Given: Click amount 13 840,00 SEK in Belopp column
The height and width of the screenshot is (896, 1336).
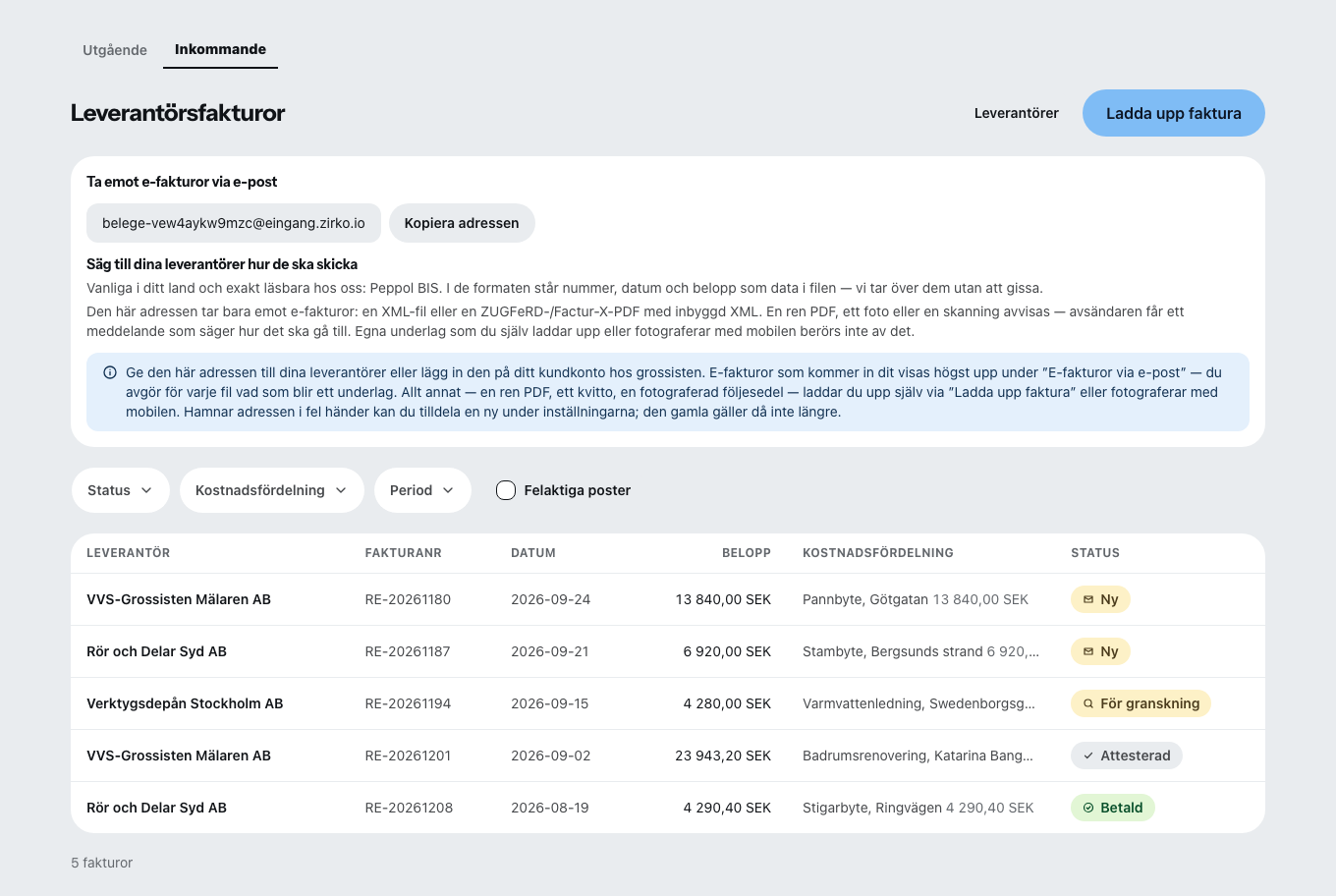Looking at the screenshot, I should click(723, 599).
